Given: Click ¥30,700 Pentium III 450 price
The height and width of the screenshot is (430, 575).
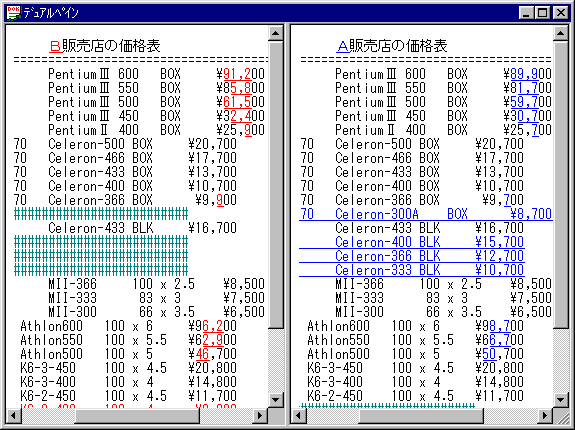Looking at the screenshot, I should point(528,116).
